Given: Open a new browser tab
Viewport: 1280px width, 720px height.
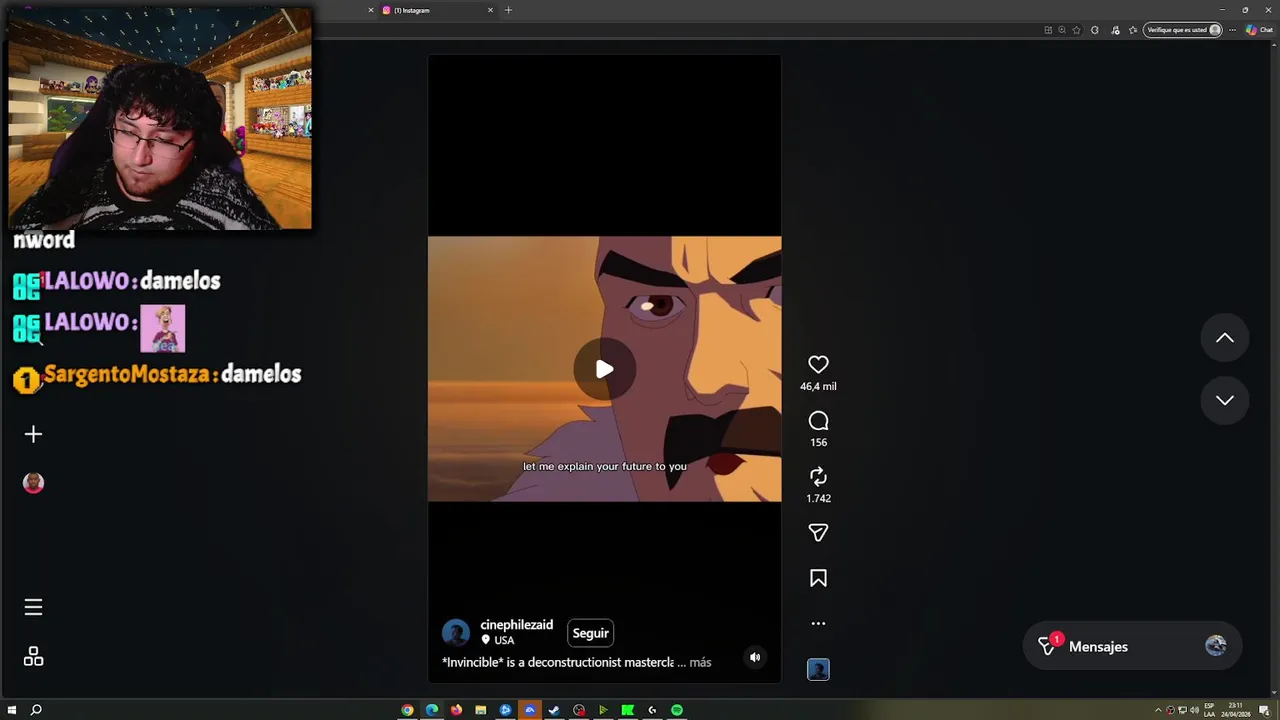Looking at the screenshot, I should [508, 10].
